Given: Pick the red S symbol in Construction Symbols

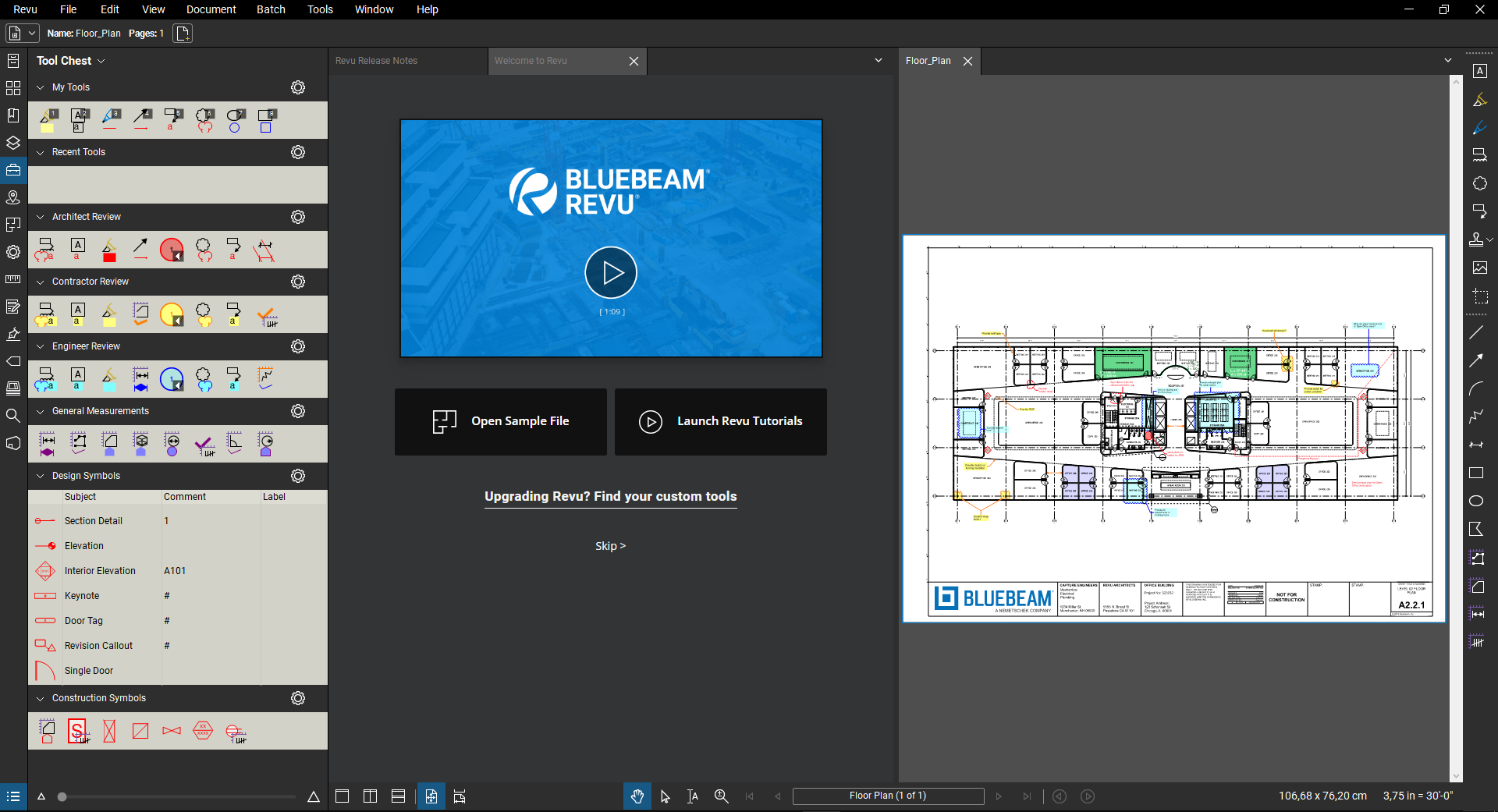Looking at the screenshot, I should coord(79,732).
